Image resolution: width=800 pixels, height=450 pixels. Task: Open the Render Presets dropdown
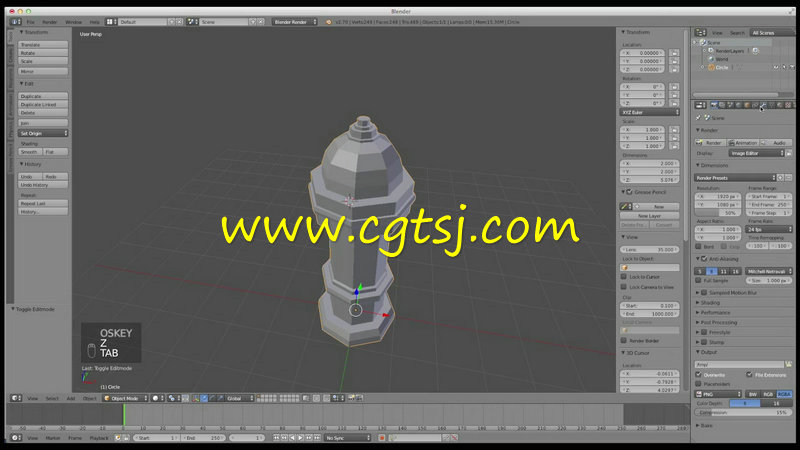tap(735, 178)
